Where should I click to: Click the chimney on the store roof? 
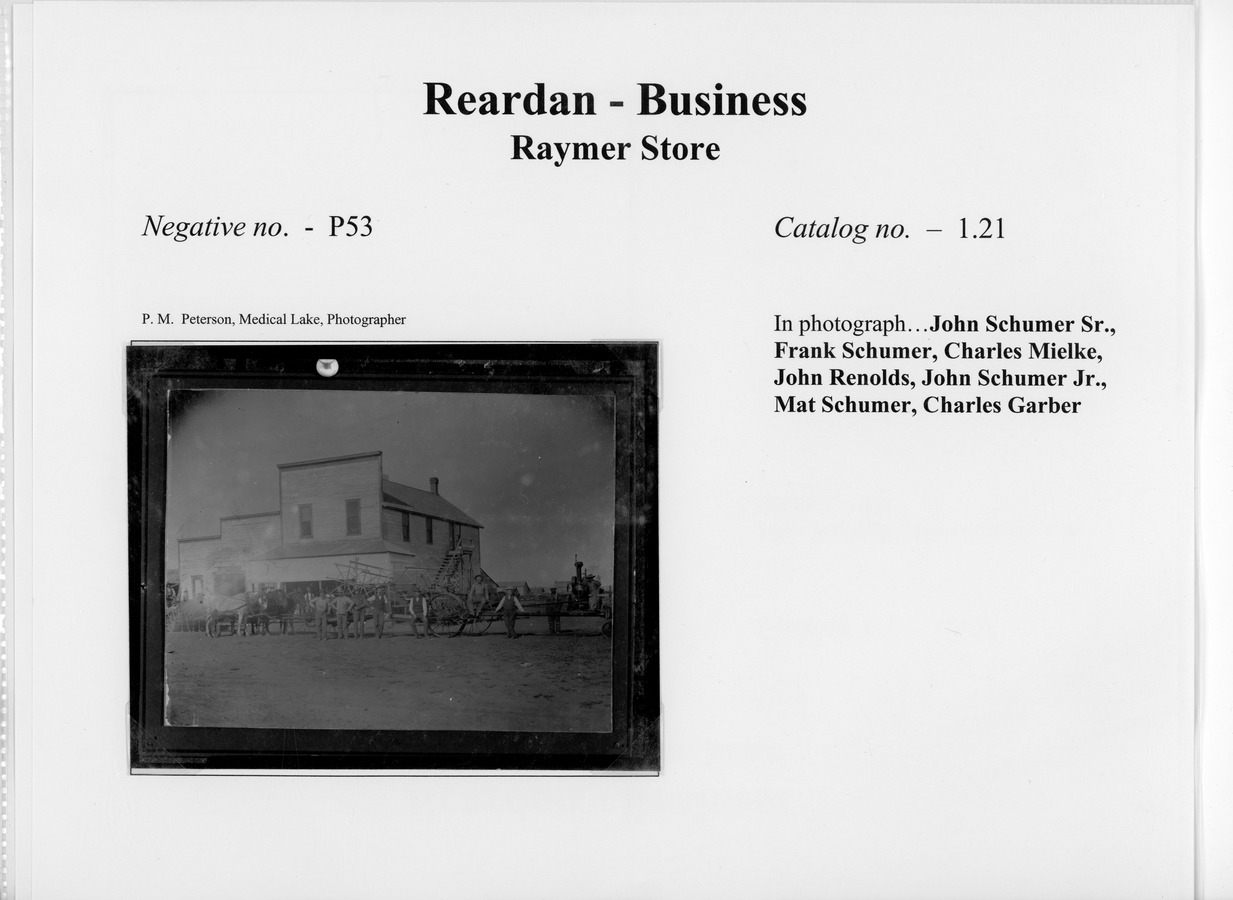point(434,485)
